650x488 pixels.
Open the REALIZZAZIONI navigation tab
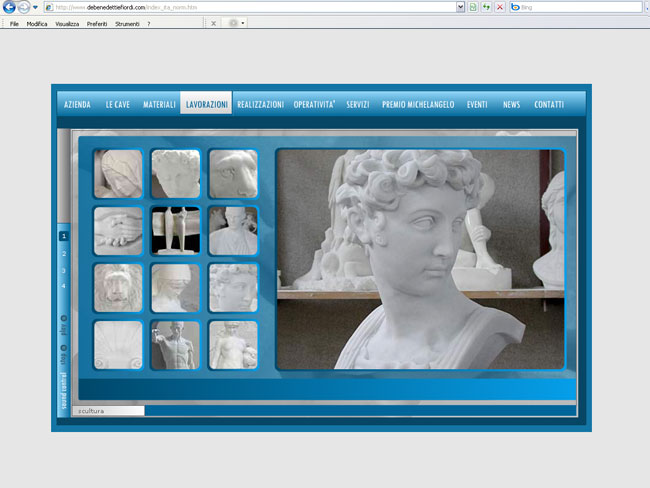[260, 104]
